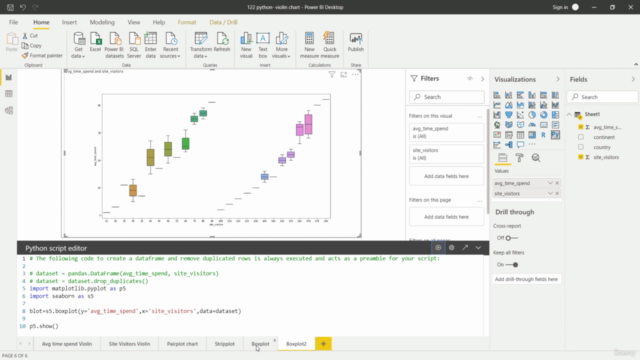Image resolution: width=640 pixels, height=360 pixels.
Task: Open the Fields well tab
Action: [502, 158]
